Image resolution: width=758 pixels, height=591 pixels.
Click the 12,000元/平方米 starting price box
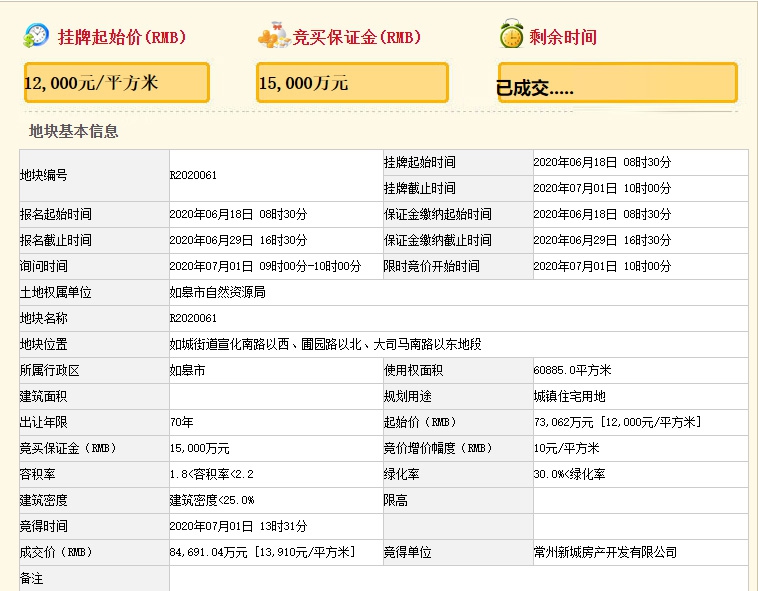click(x=117, y=83)
